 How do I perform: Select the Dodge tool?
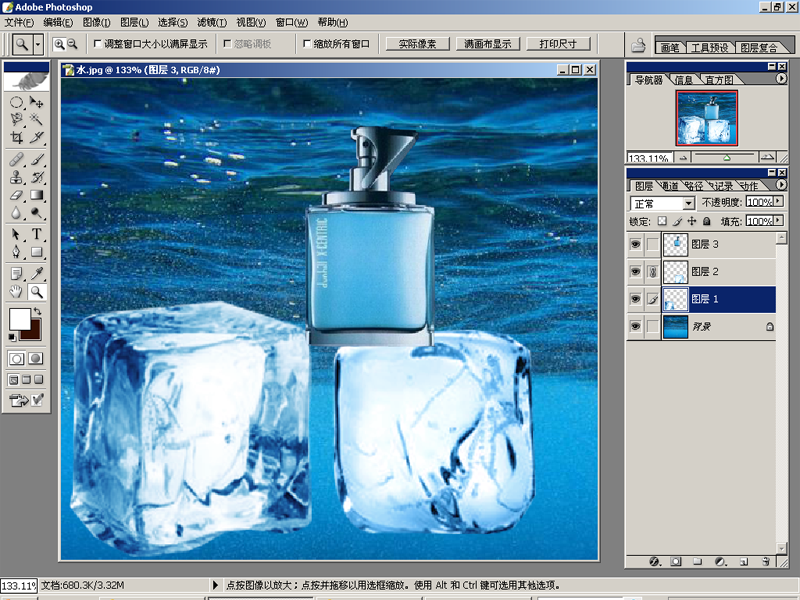(36, 212)
